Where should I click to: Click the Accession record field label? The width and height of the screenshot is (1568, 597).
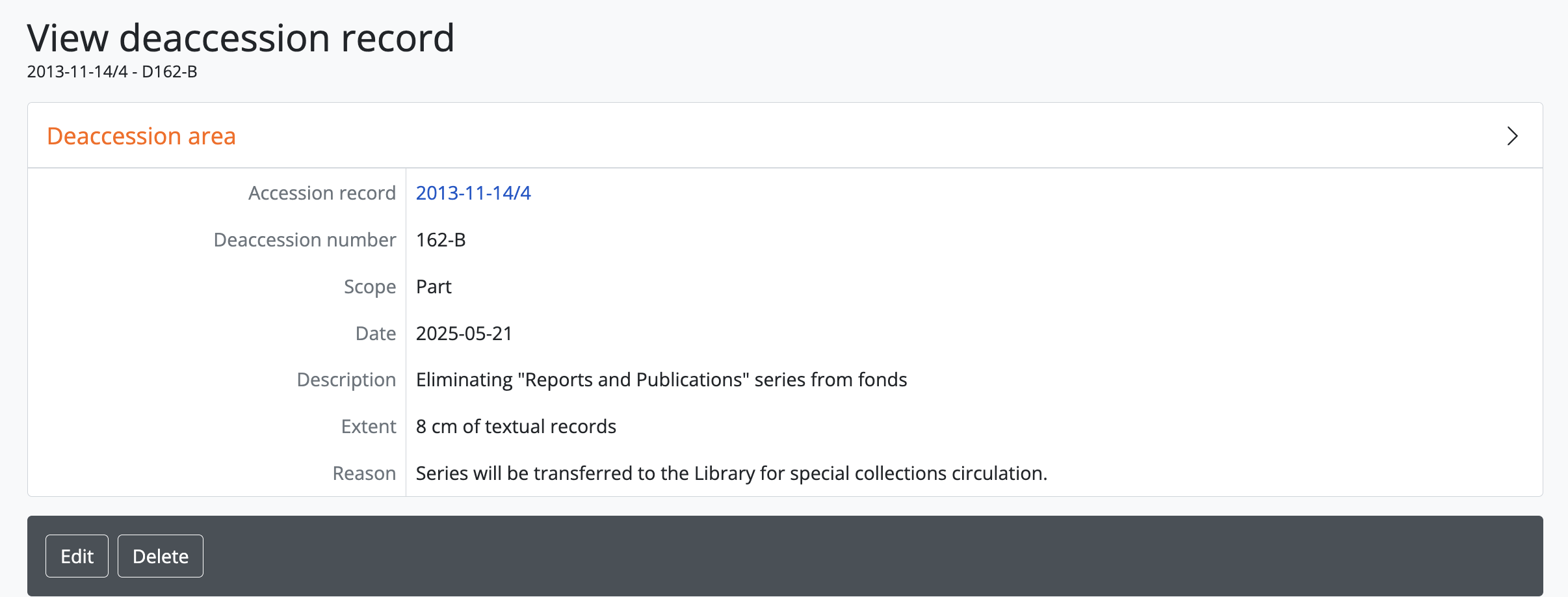pos(322,193)
